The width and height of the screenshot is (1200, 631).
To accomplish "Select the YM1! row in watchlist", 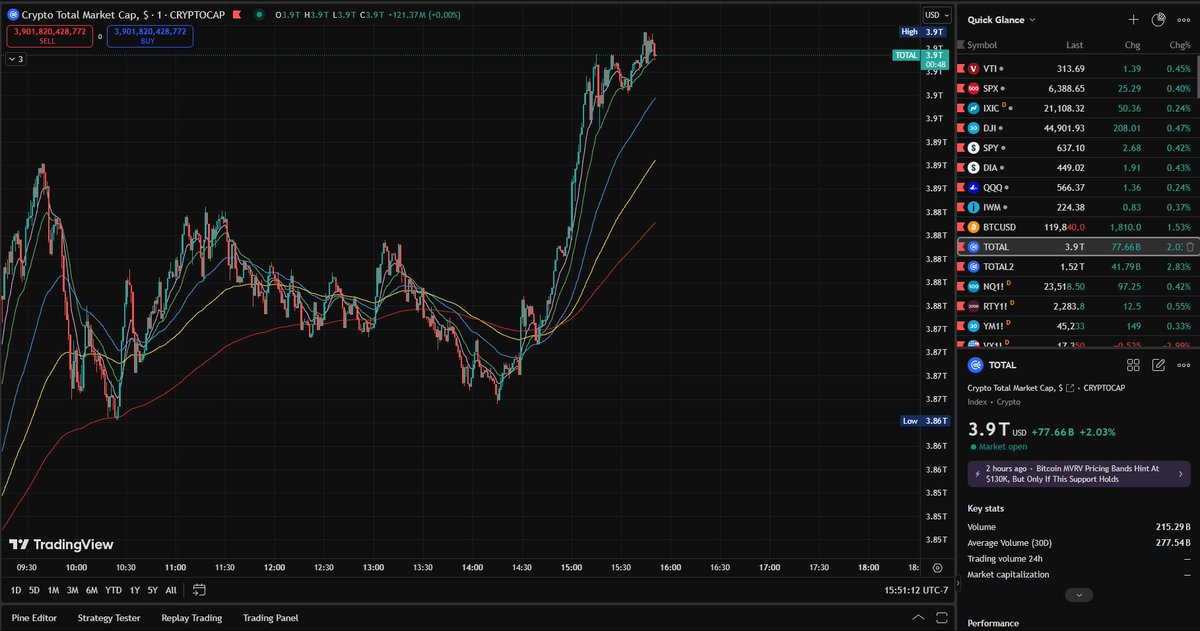I will click(x=1078, y=326).
